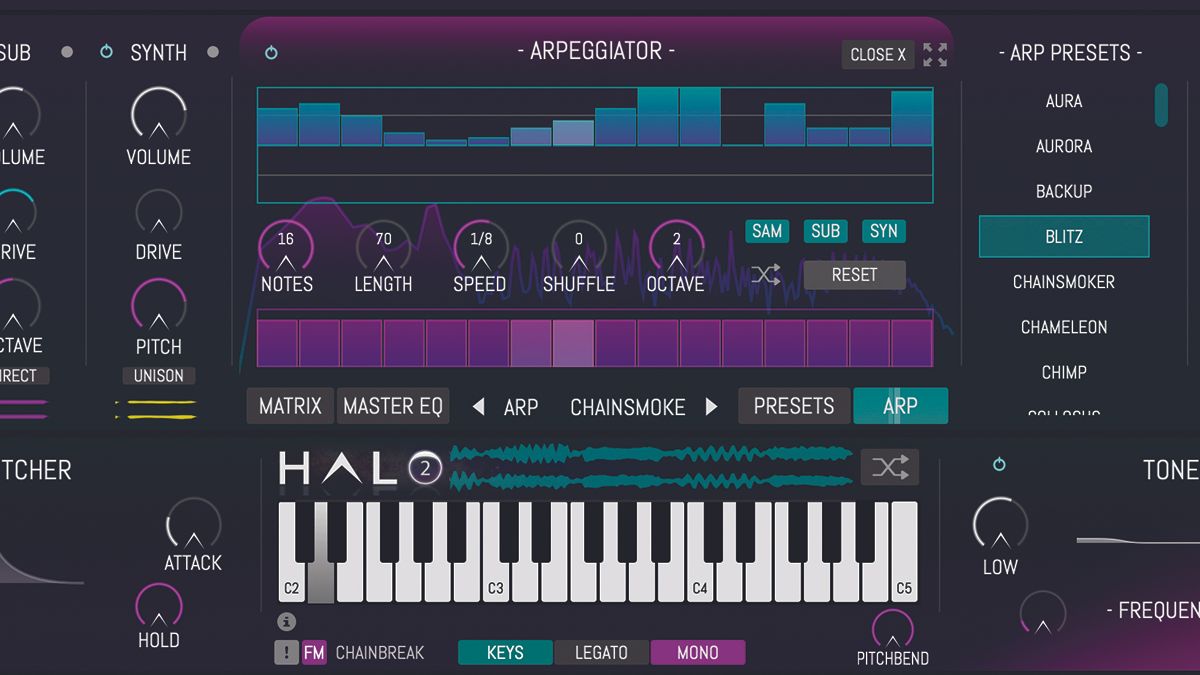Viewport: 1200px width, 675px height.
Task: Toggle the UNISON button under Pitch
Action: pyautogui.click(x=159, y=376)
